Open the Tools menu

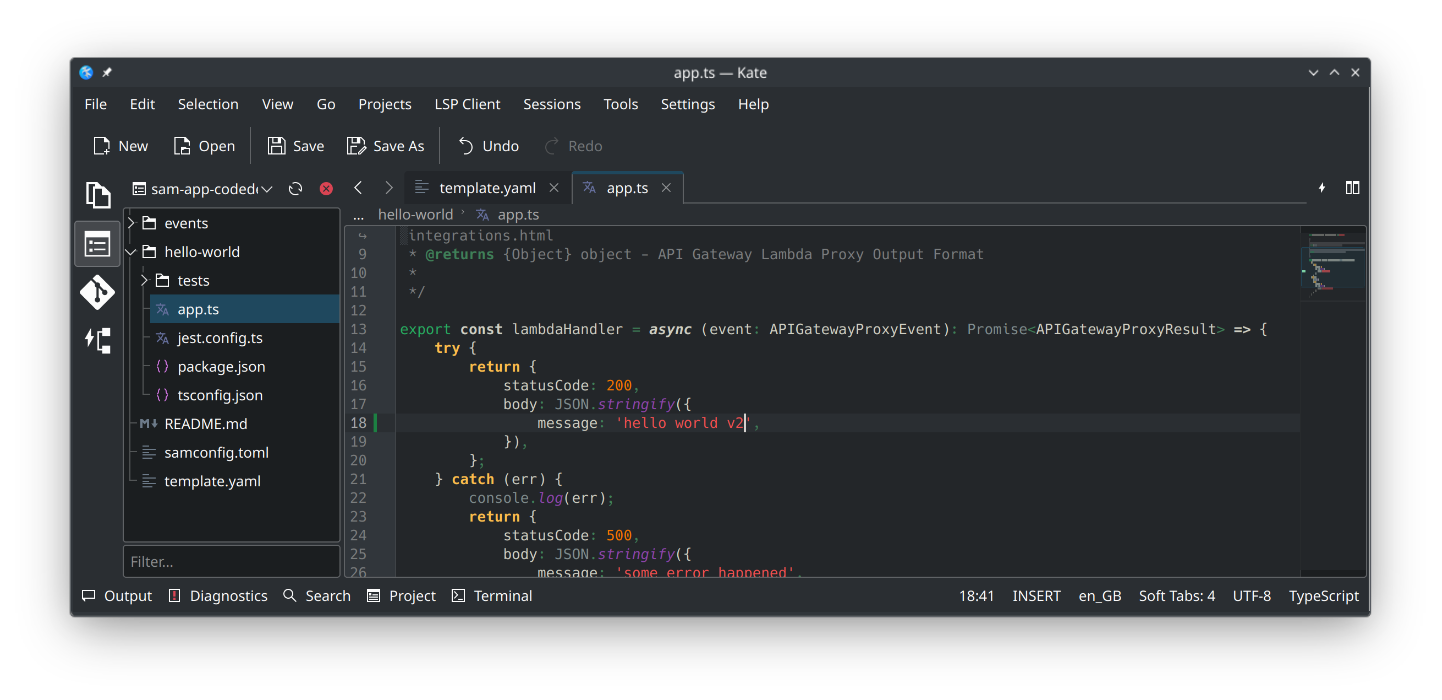621,104
